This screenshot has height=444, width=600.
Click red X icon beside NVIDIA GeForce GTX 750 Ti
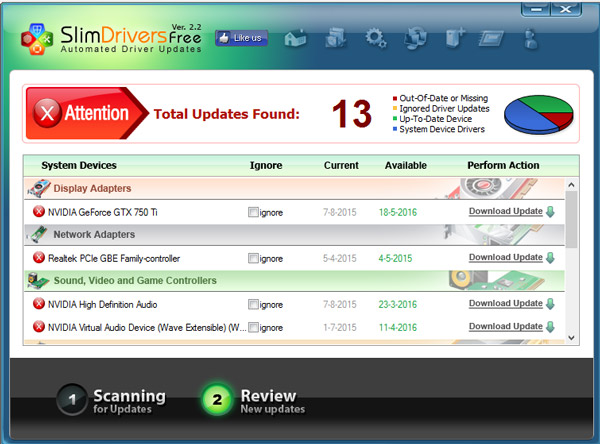[39, 211]
